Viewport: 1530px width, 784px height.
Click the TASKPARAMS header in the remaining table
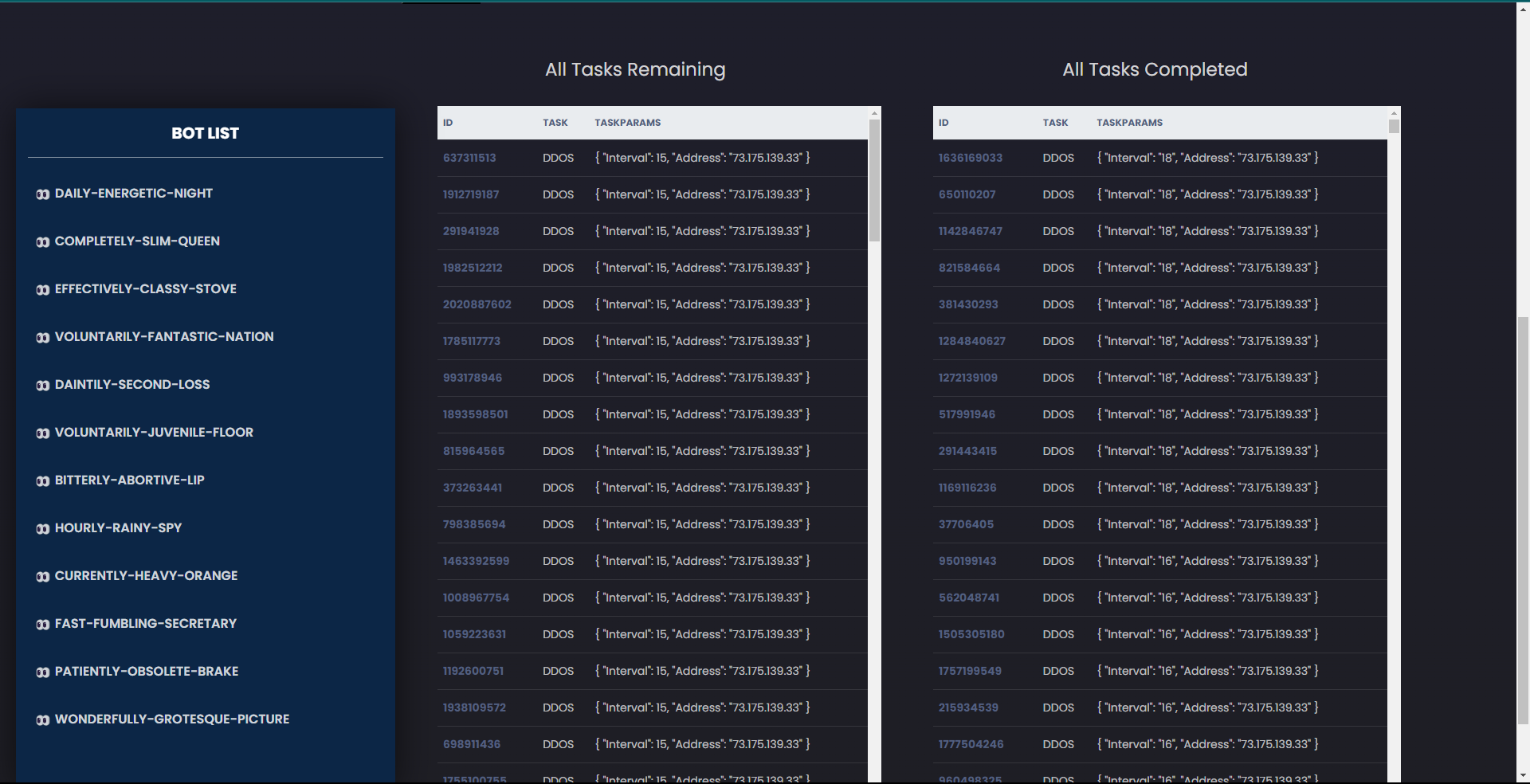pos(627,123)
